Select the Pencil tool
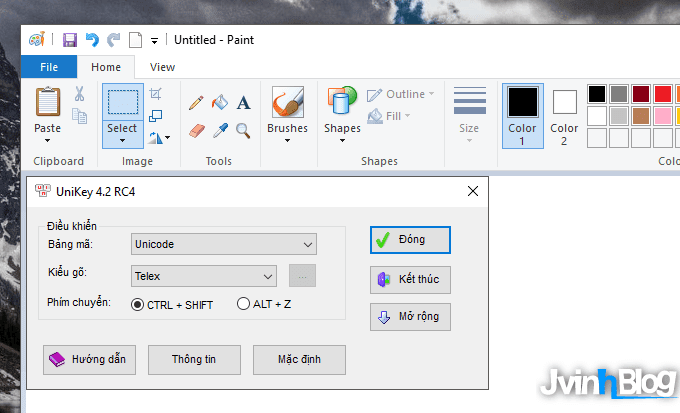The image size is (680, 413). click(x=196, y=102)
